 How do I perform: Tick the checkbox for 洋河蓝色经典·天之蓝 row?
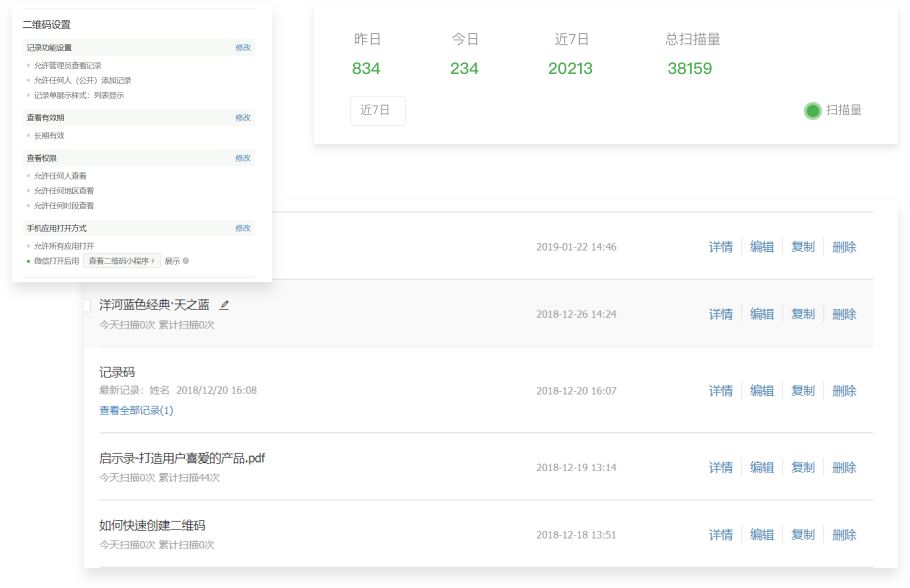[x=87, y=305]
